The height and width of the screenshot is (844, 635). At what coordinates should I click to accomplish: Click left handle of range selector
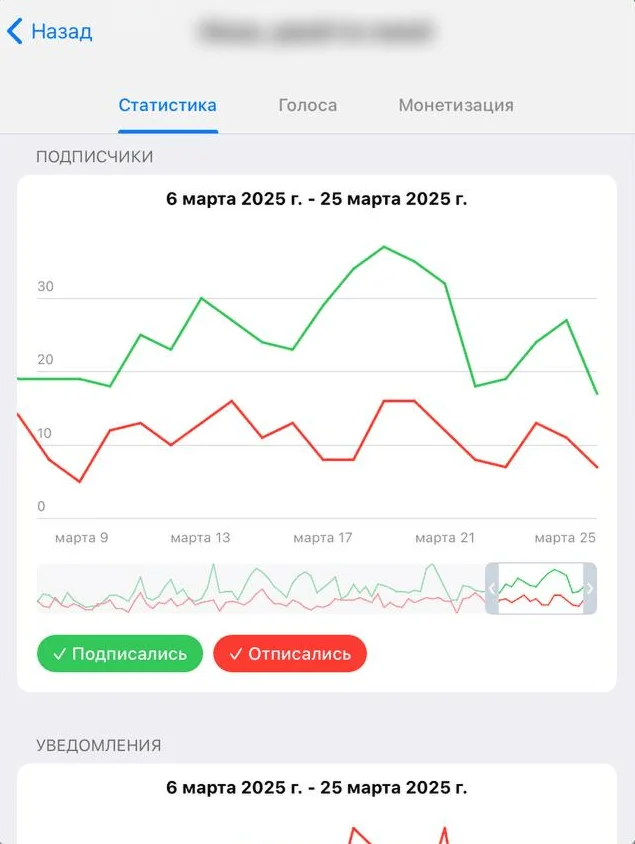tap(492, 589)
